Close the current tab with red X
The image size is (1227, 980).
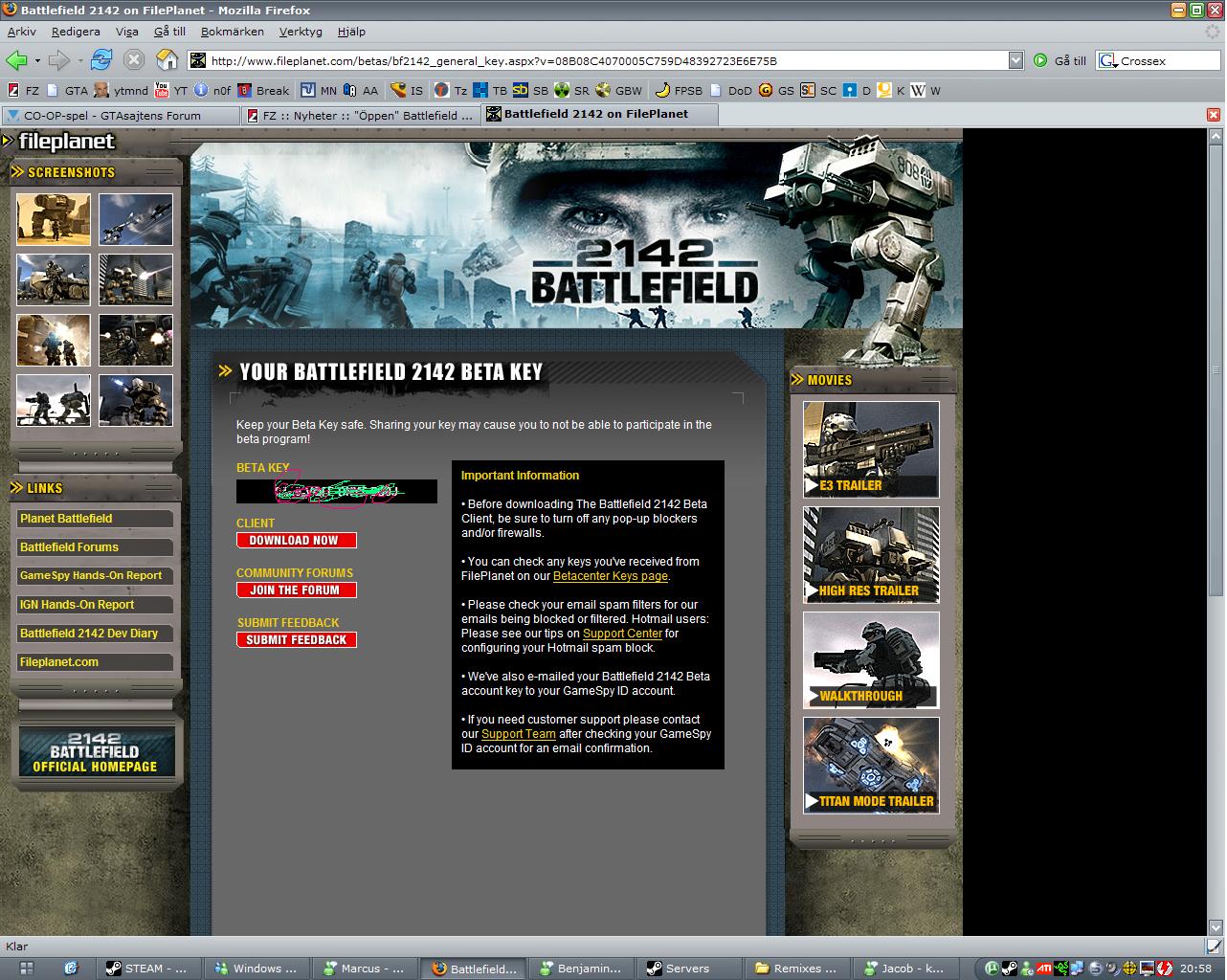pyautogui.click(x=1214, y=115)
